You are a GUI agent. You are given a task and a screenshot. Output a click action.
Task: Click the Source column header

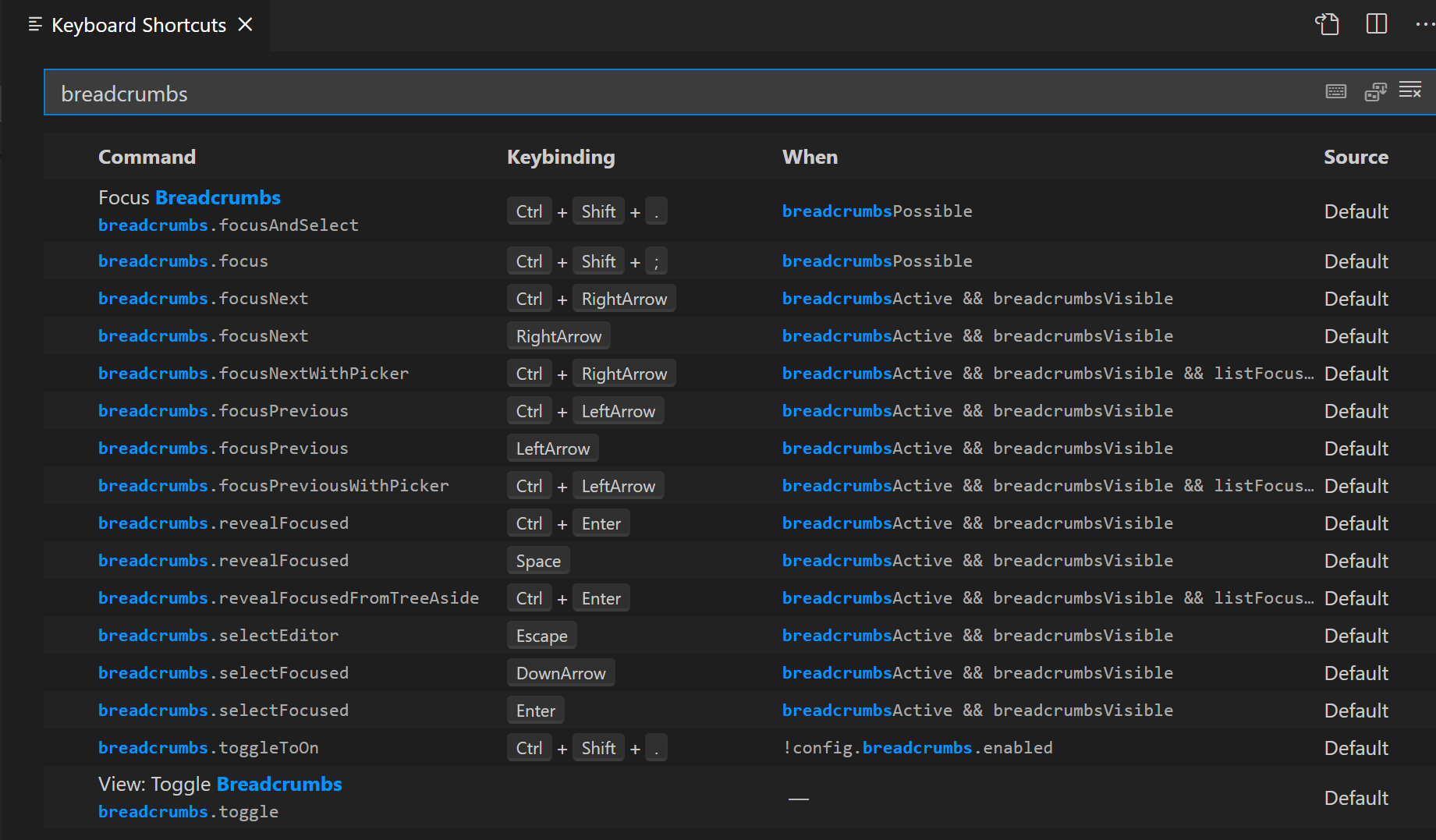1356,157
